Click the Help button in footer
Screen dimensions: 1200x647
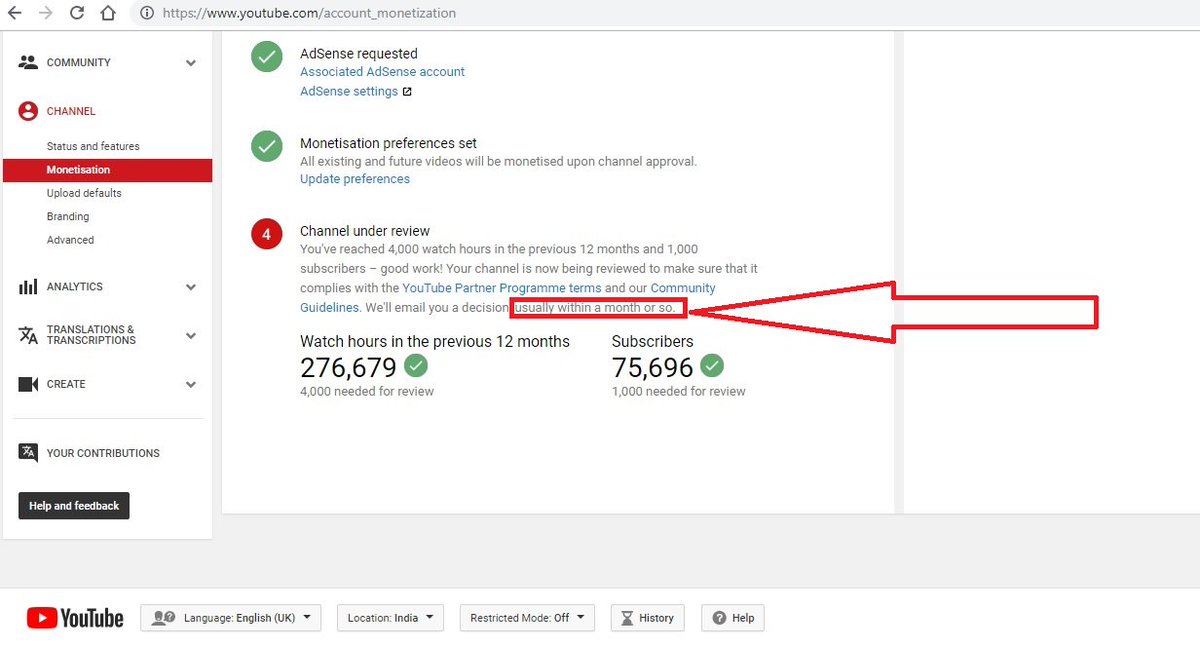coord(733,618)
